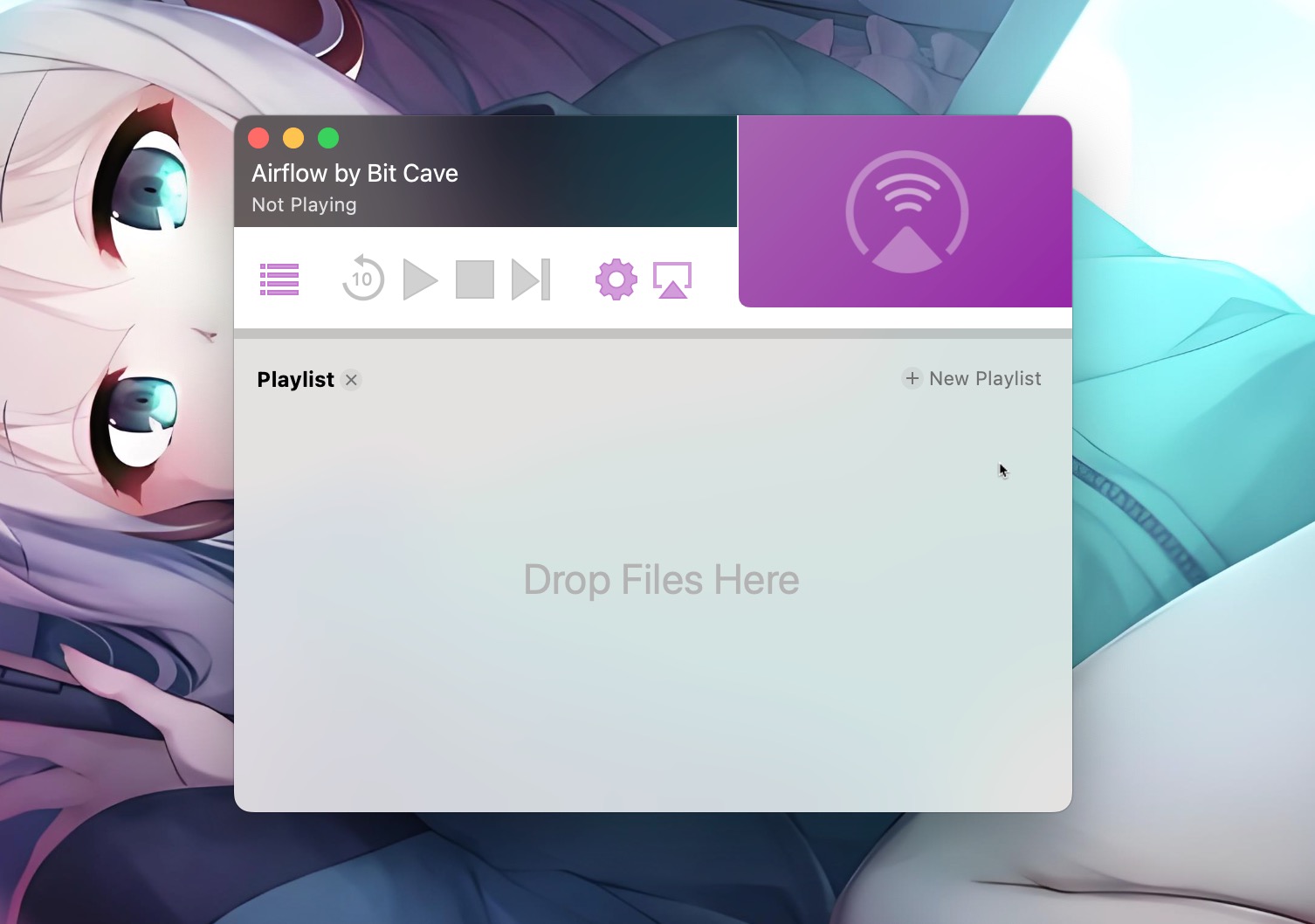
Task: Start playback with the play button
Action: point(420,279)
